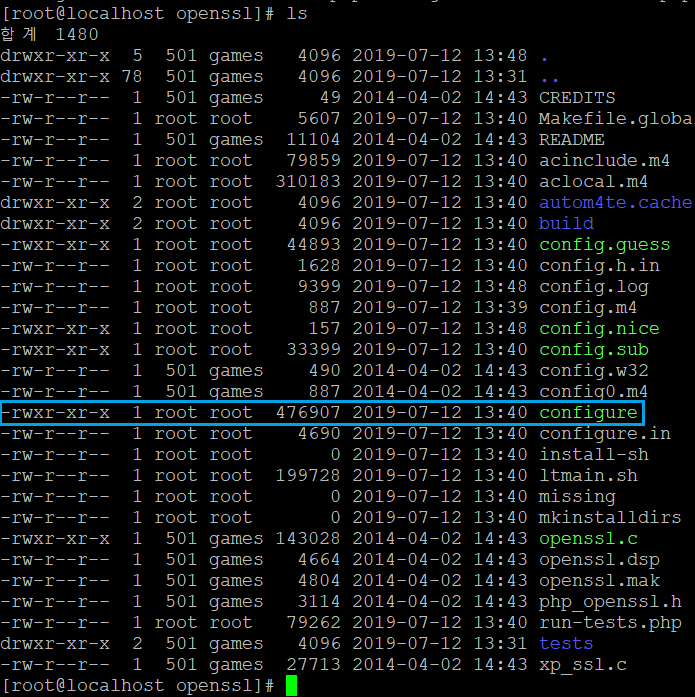Viewport: 695px width, 697px height.
Task: Select the configure executable name
Action: click(588, 413)
